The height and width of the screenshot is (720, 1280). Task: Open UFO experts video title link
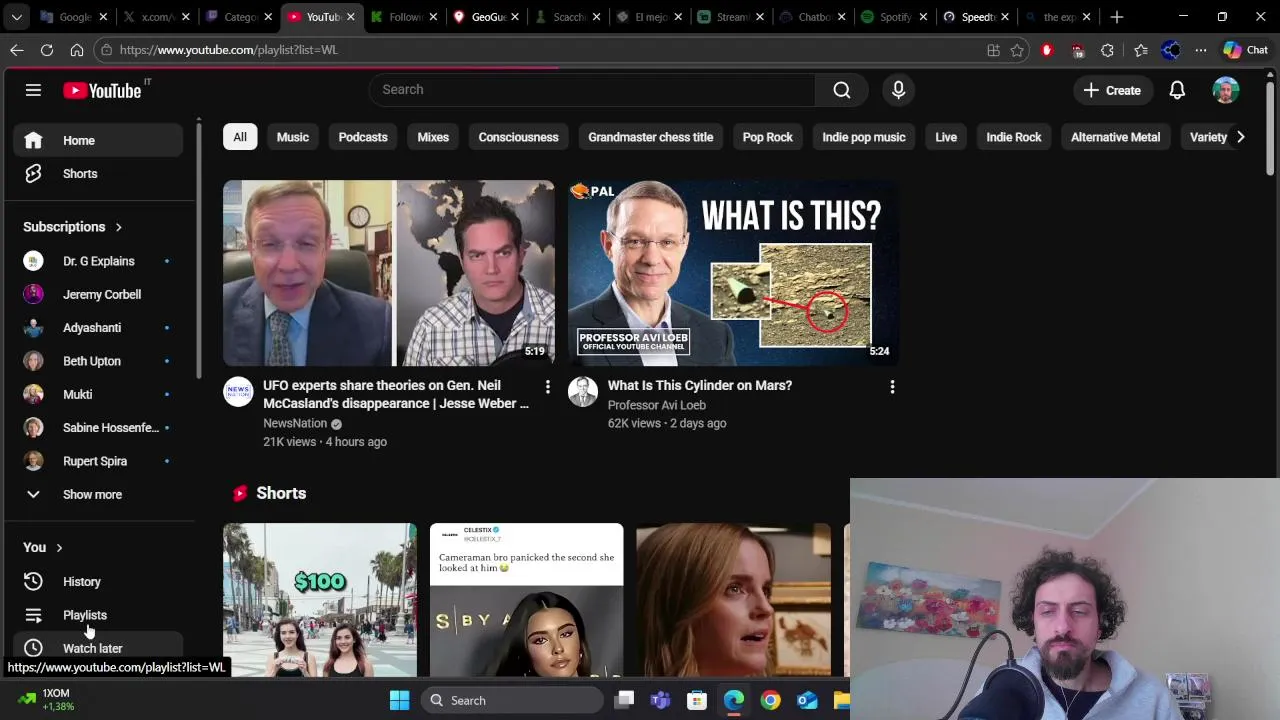(396, 394)
